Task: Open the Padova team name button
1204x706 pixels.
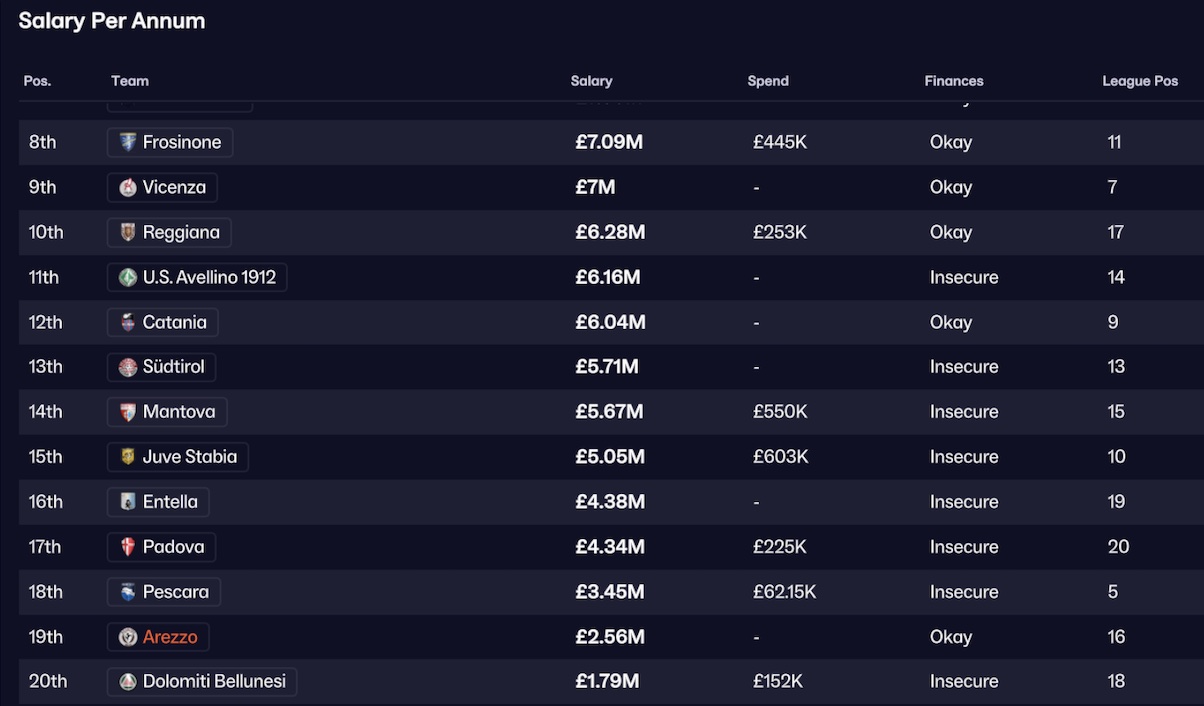Action: pos(173,547)
